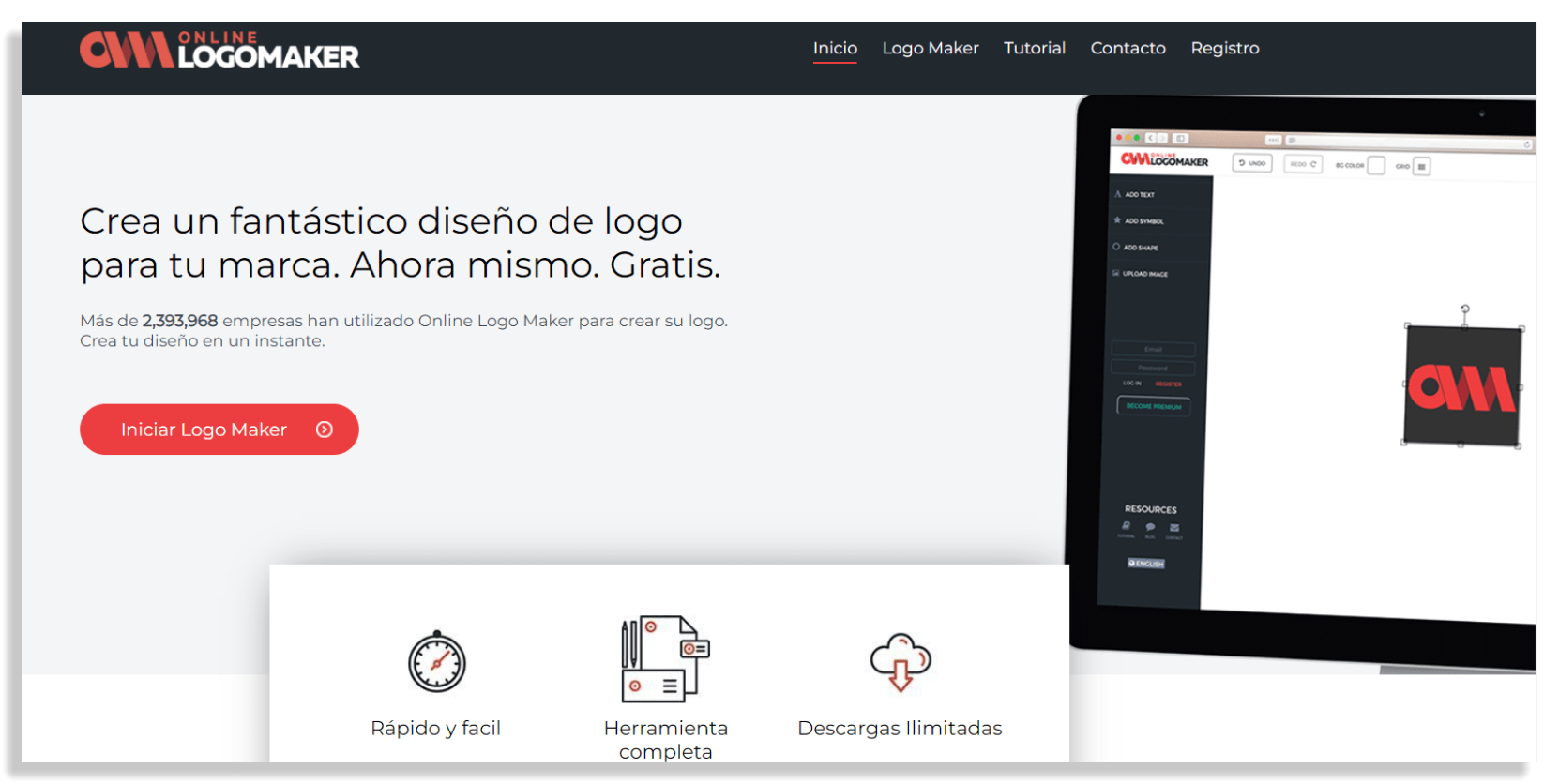Image resolution: width=1559 pixels, height=784 pixels.
Task: Click the rotate handle above the canvas logo
Action: click(x=1465, y=309)
